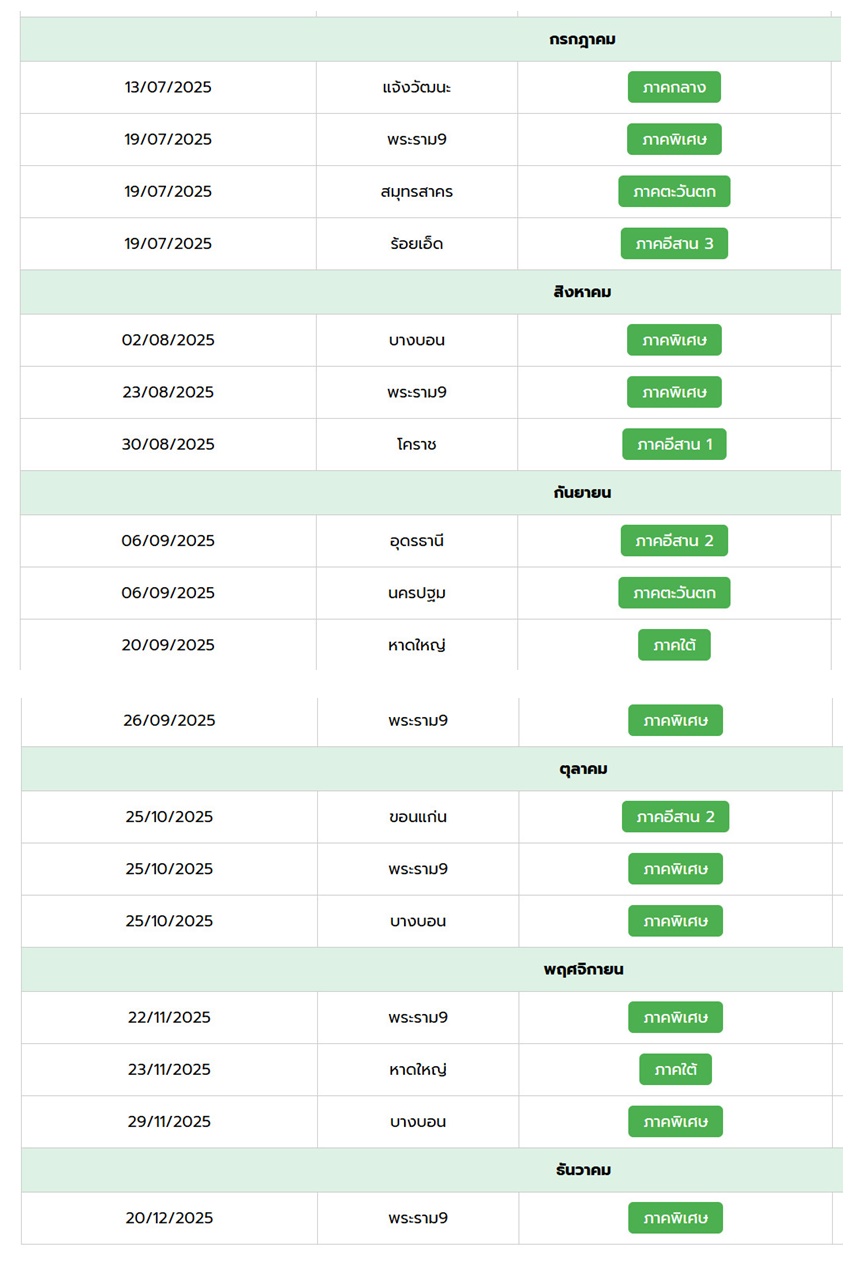The image size is (850, 1263).
Task: Select the ภาคตะวันตก badge in the นครปฐม row
Action: pos(674,593)
